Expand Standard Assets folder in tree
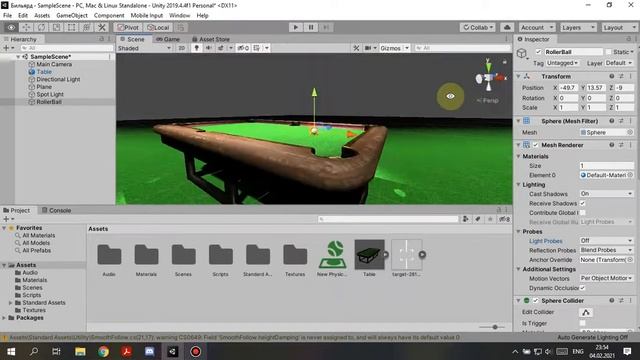Viewport: 640px width, 360px height. point(10,303)
